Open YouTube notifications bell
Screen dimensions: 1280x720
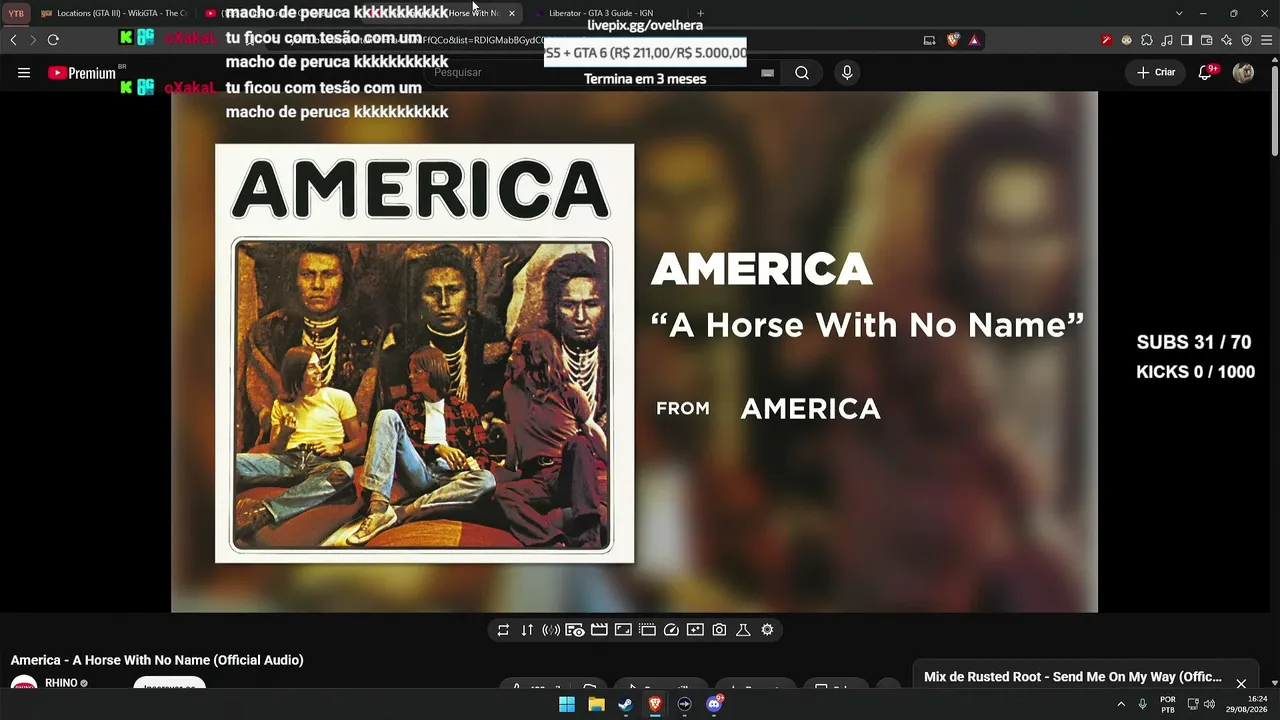pos(1206,73)
